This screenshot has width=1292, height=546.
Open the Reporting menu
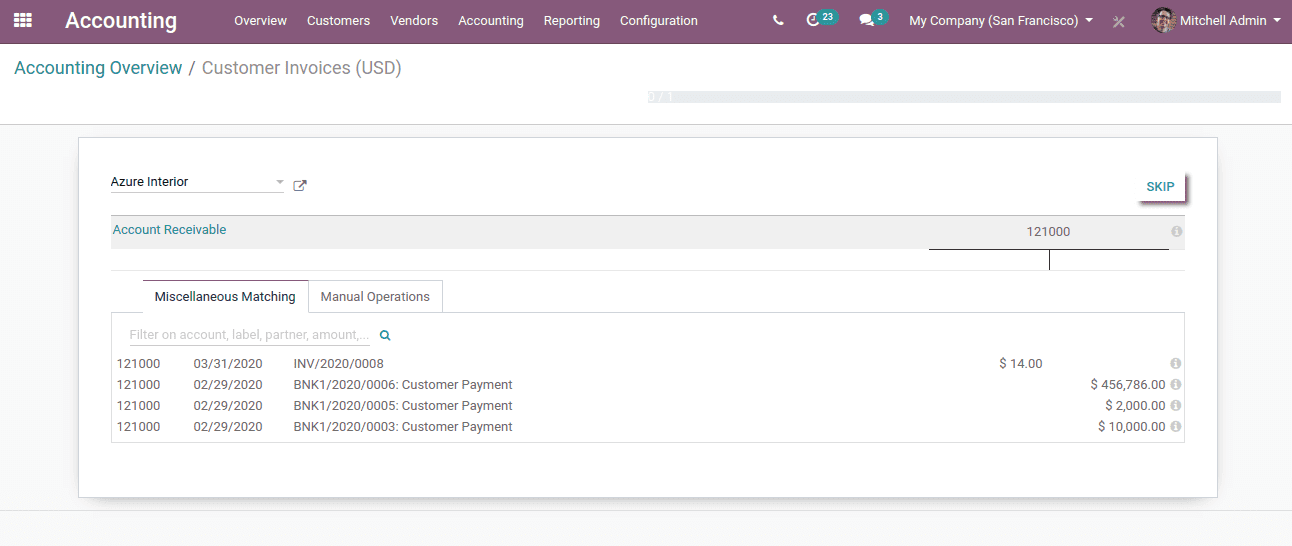point(572,20)
